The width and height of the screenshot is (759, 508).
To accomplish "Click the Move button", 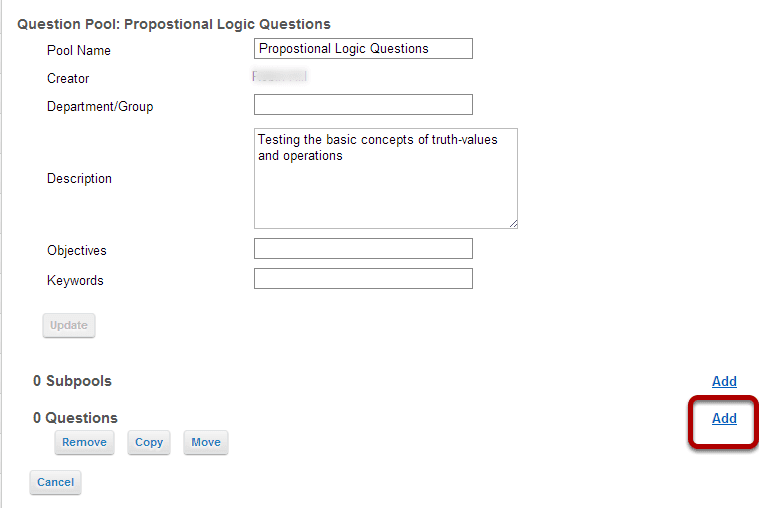I will pyautogui.click(x=206, y=442).
